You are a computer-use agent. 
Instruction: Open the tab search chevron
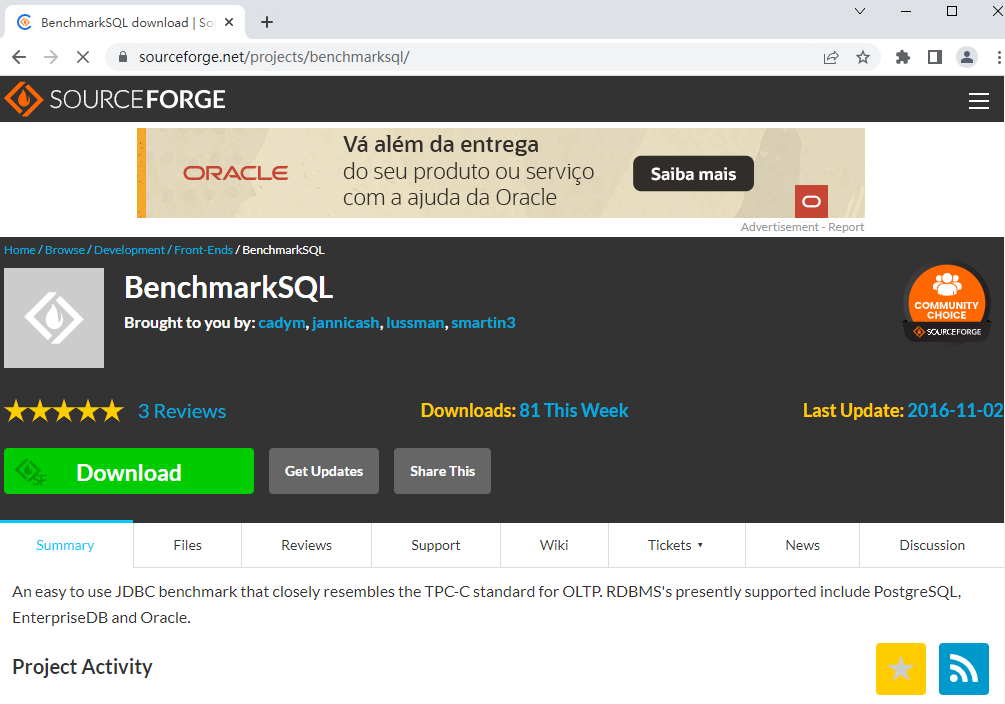coord(858,11)
